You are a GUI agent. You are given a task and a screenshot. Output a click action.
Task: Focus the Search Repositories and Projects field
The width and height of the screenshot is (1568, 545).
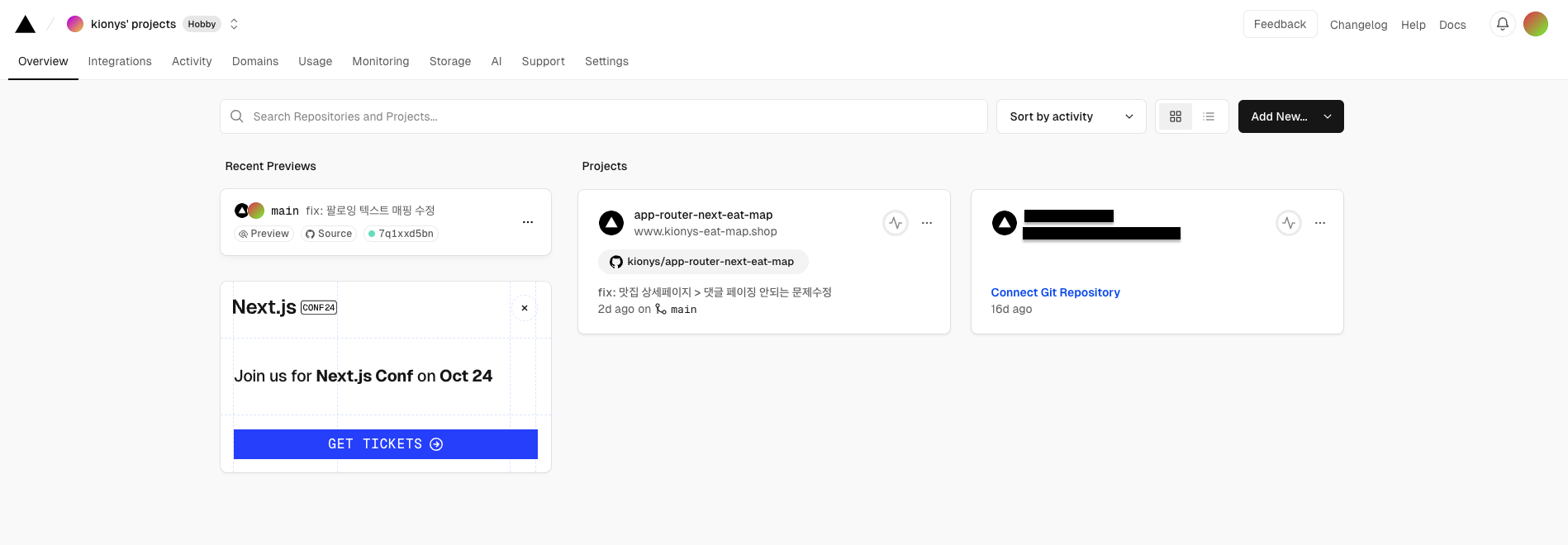[603, 116]
